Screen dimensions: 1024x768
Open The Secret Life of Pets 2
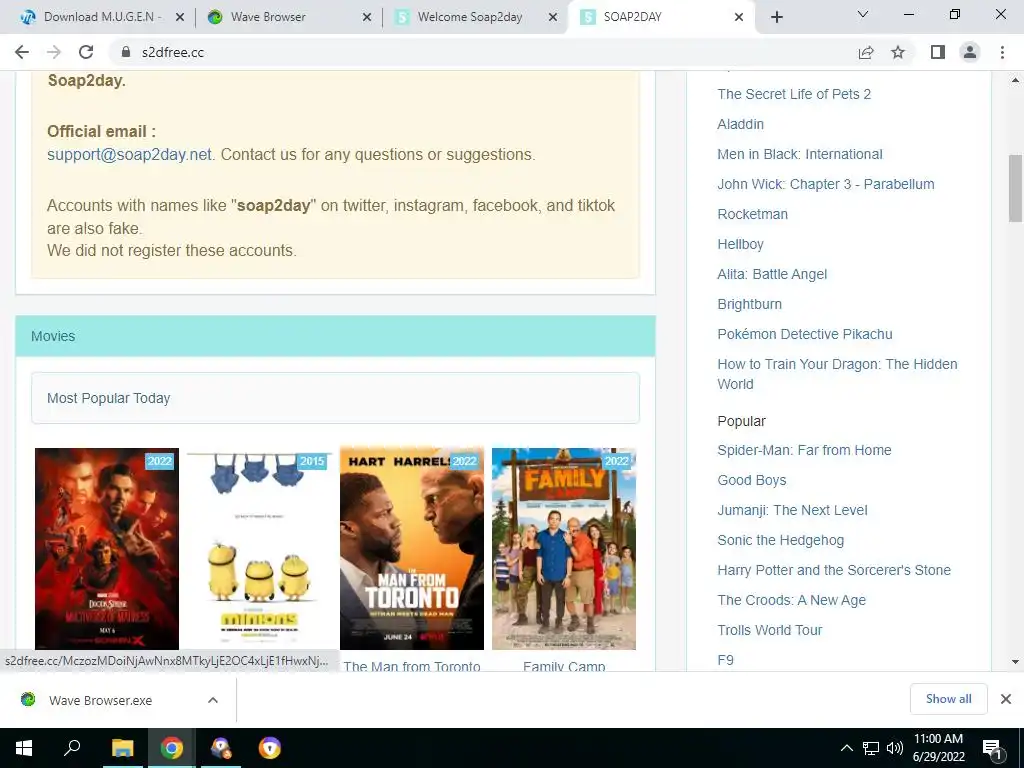tap(794, 94)
